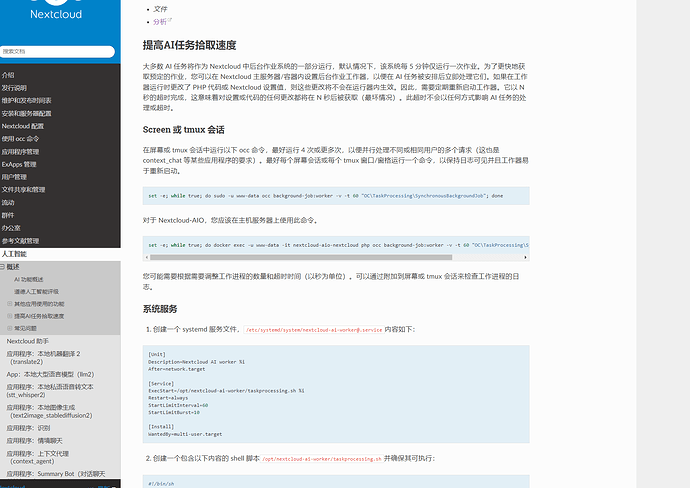Screen dimensions: 690x488
Task: Open 用户管理 from the sidebar menu
Action: pyautogui.click(x=15, y=176)
